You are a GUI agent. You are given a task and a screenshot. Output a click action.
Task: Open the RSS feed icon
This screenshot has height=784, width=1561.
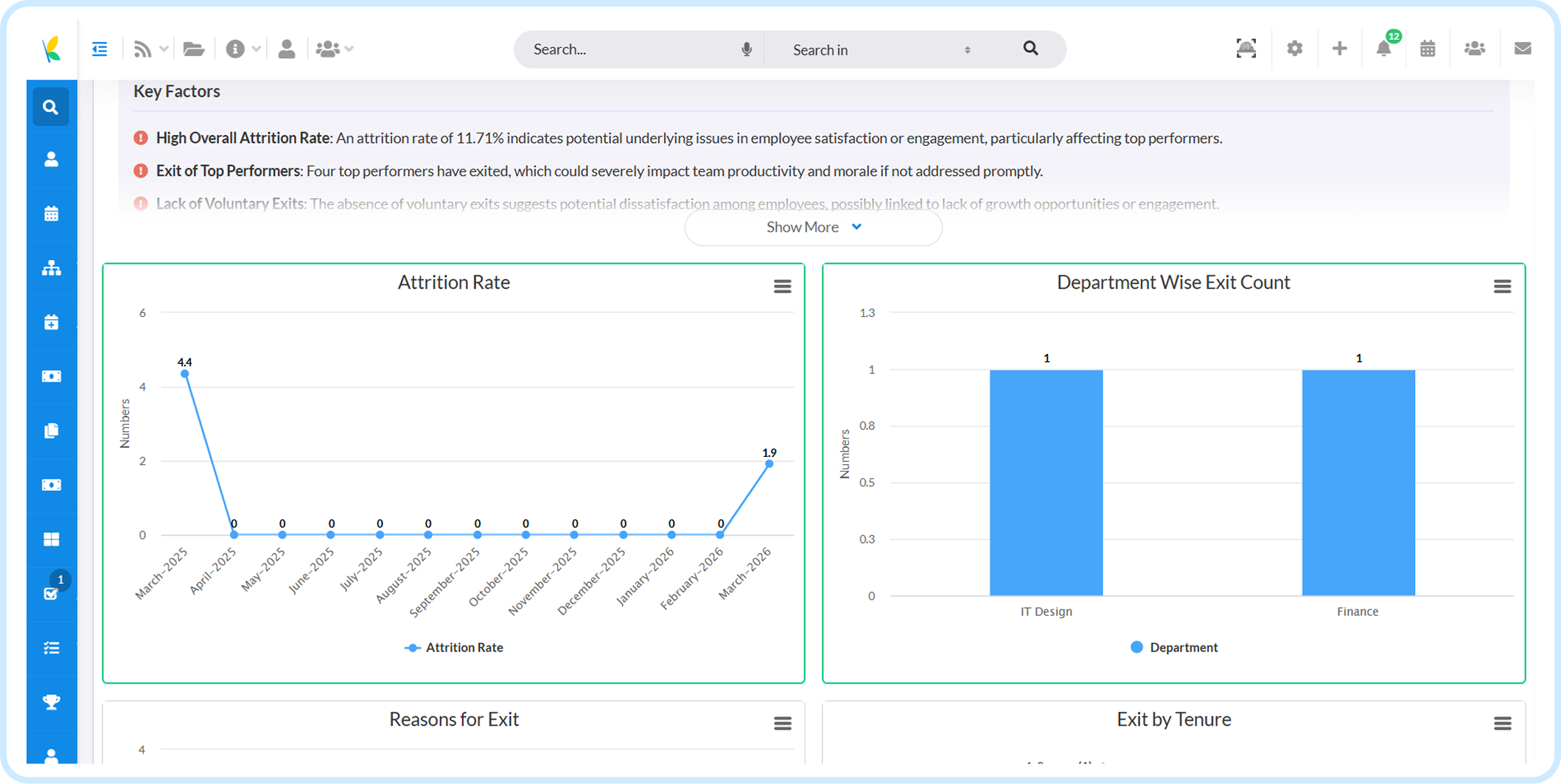pyautogui.click(x=142, y=49)
